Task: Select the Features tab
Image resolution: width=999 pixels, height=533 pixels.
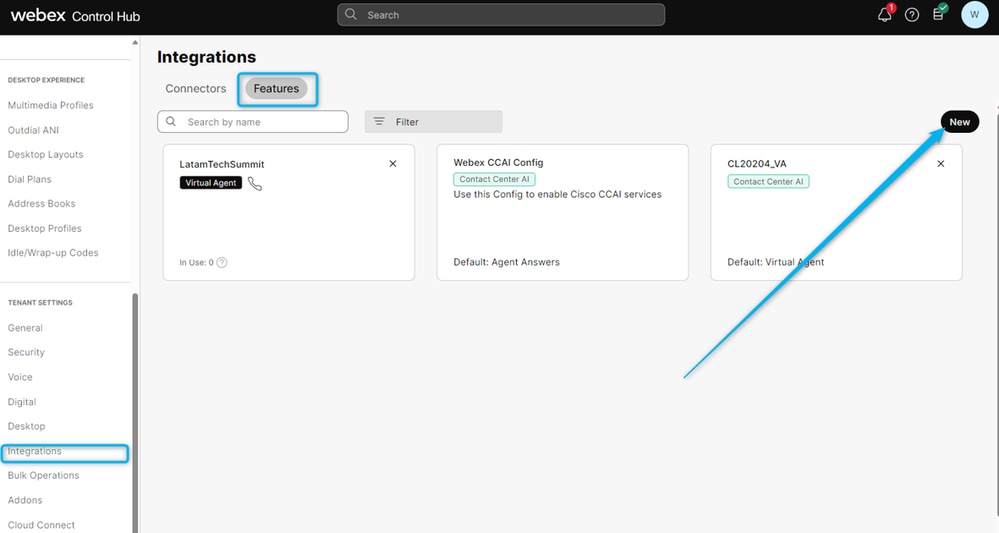Action: tap(277, 89)
